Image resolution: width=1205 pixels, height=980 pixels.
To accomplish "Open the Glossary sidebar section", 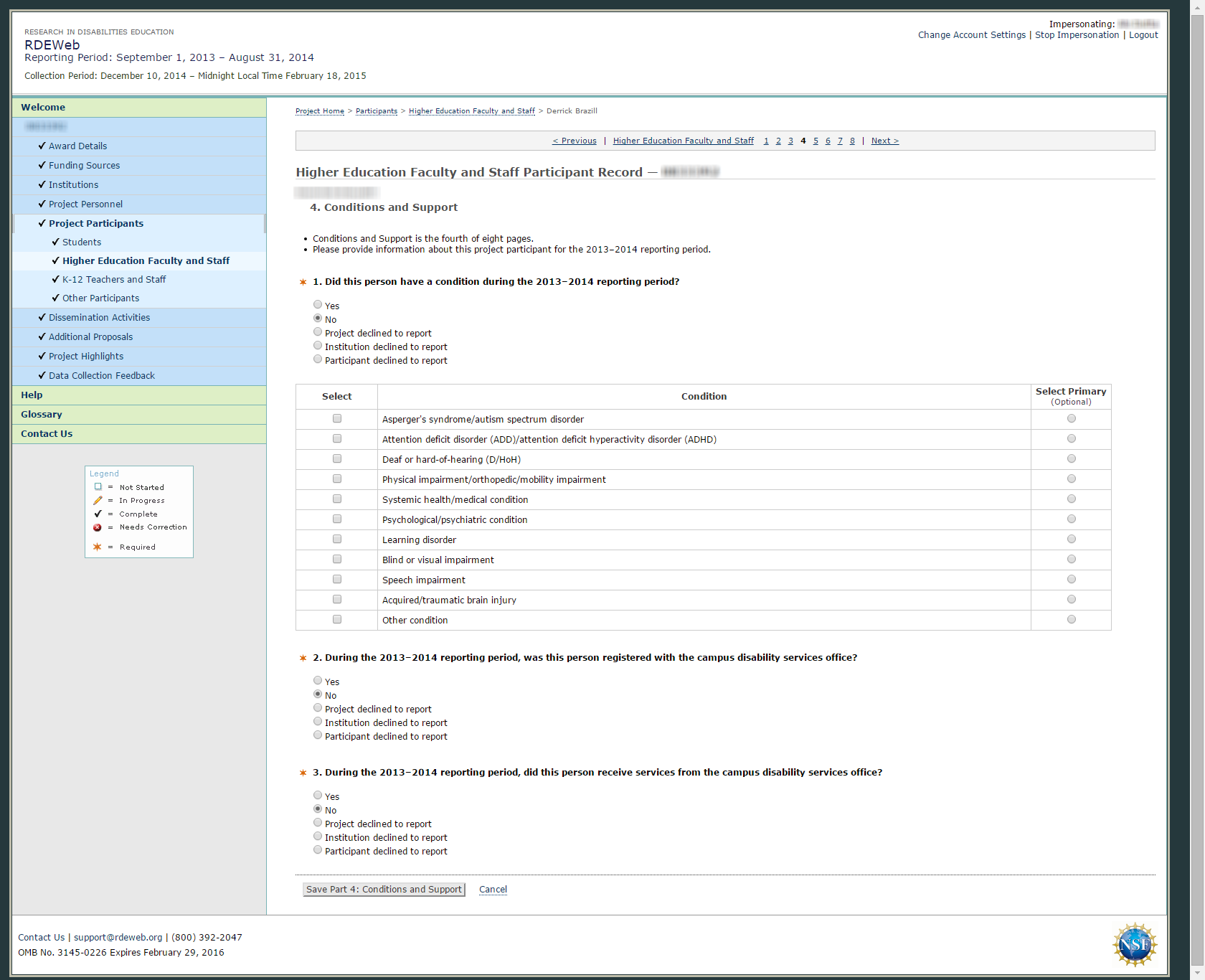I will (x=42, y=415).
